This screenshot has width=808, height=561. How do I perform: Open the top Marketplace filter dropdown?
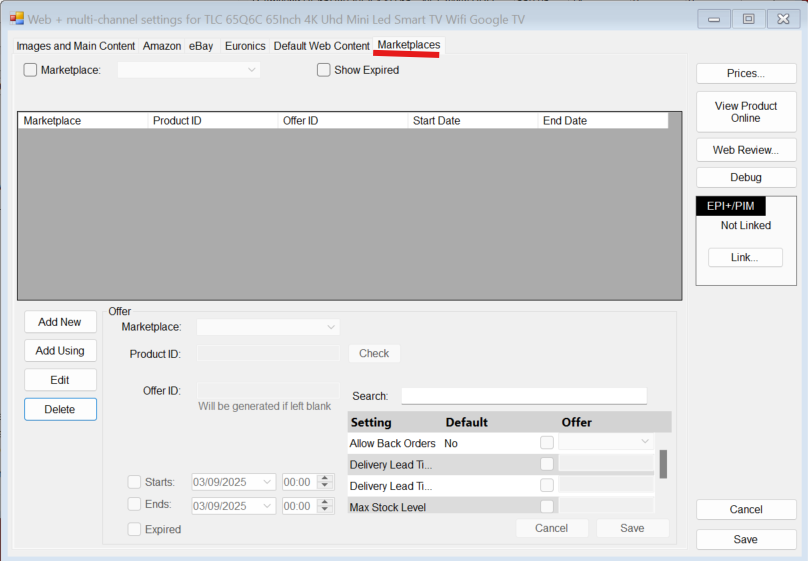pyautogui.click(x=251, y=70)
